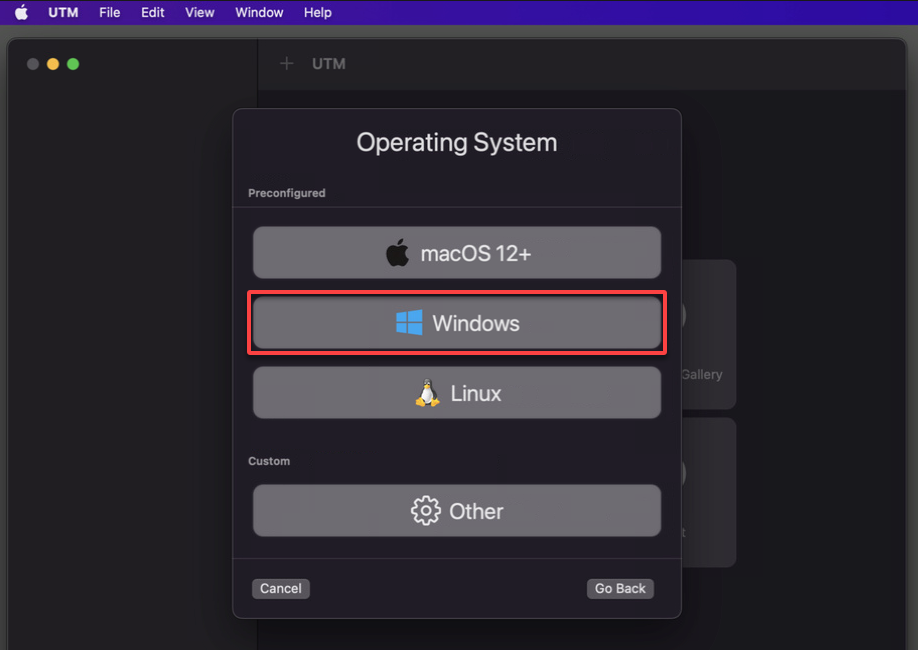Click the green zoom window button
This screenshot has width=918, height=650.
click(x=73, y=64)
